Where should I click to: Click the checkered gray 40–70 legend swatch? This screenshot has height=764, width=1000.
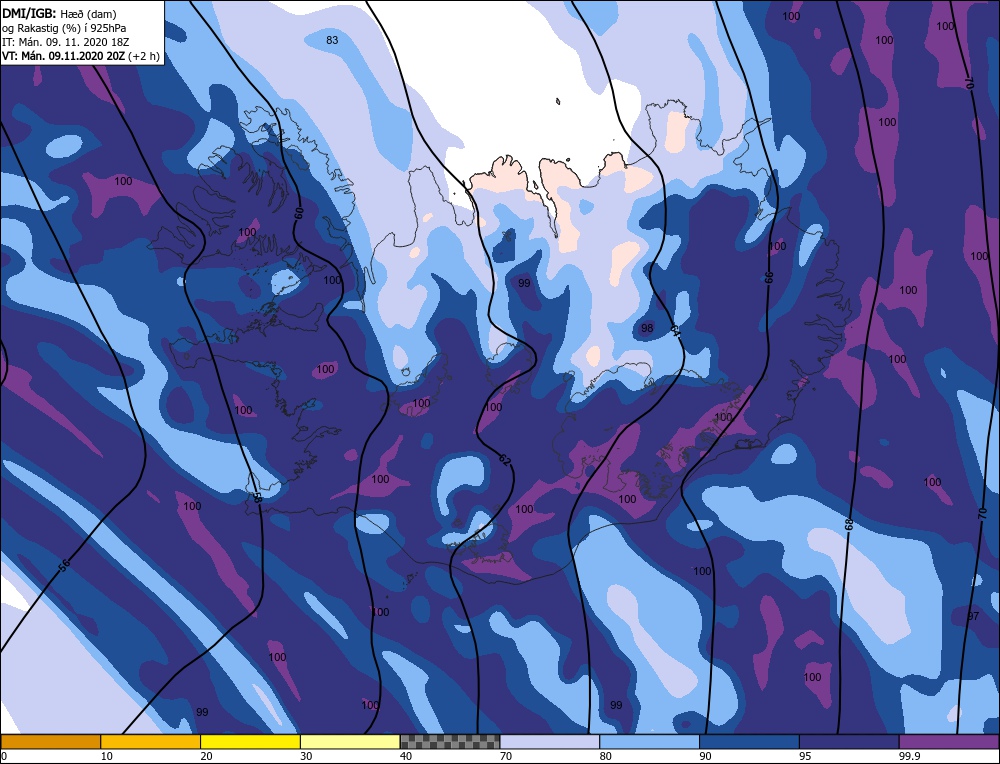click(450, 741)
